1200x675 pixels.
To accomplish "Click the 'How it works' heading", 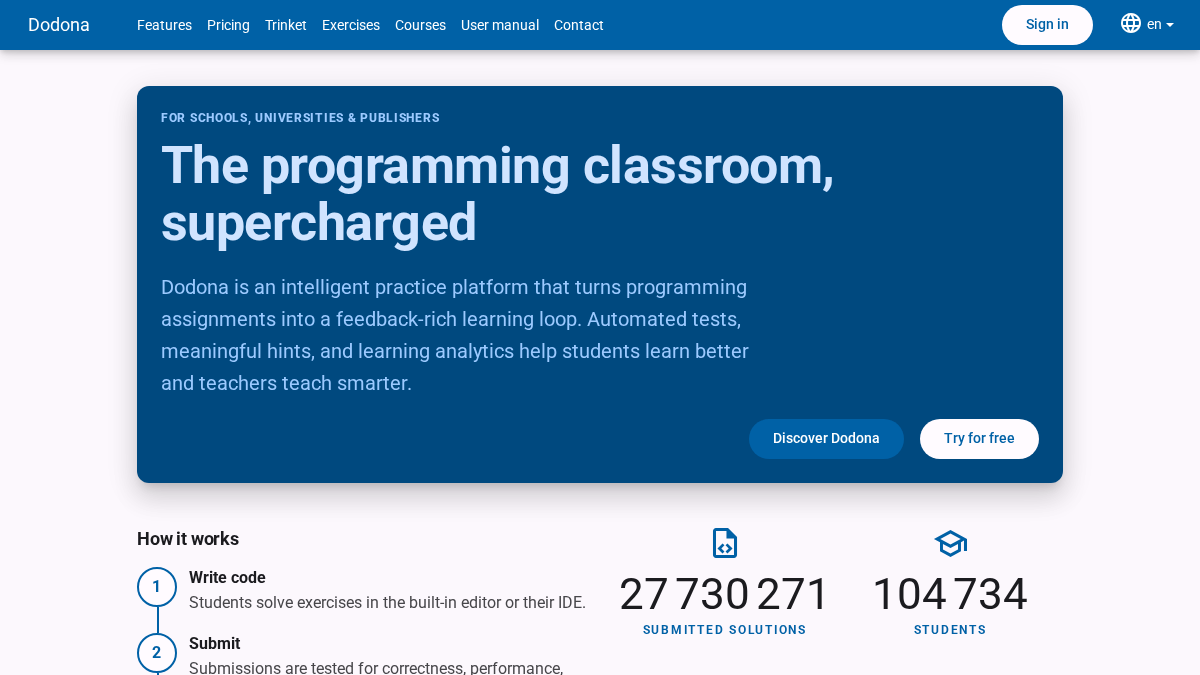I will (x=188, y=539).
